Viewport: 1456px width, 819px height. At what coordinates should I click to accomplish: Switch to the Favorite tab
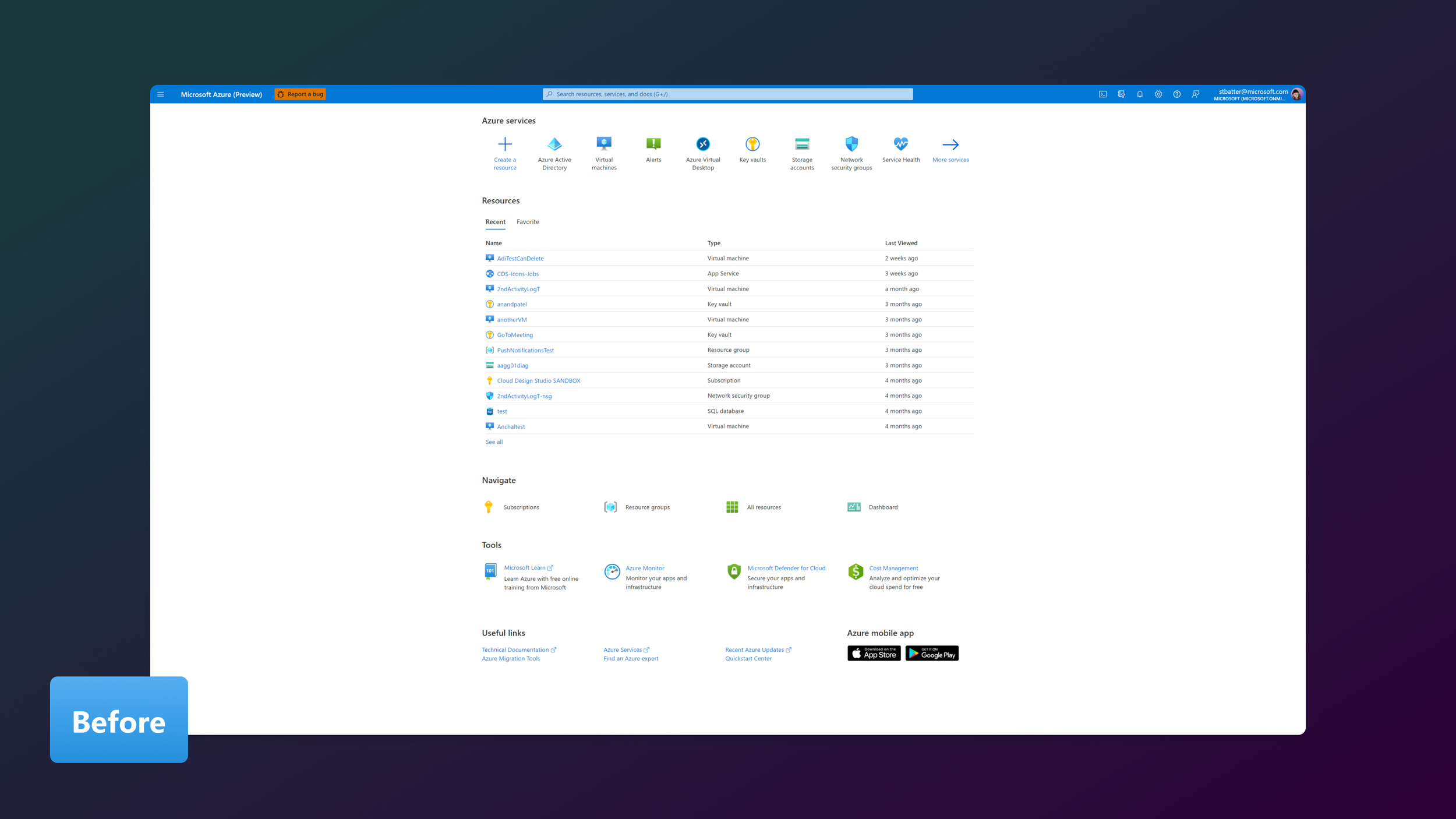click(x=528, y=222)
